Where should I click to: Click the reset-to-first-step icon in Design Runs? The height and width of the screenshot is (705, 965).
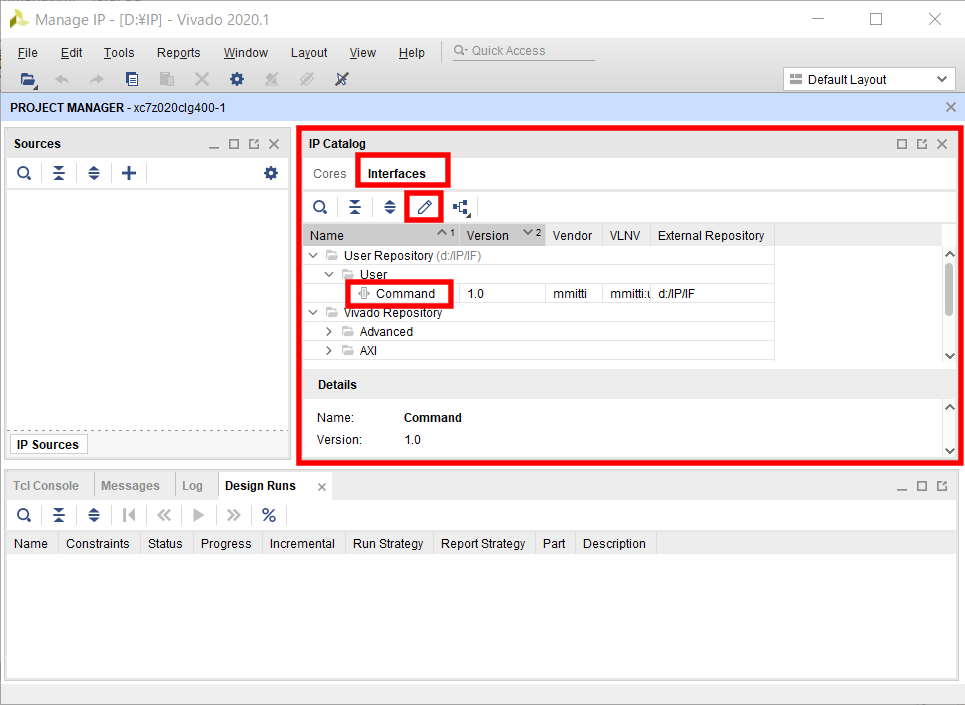tap(129, 516)
